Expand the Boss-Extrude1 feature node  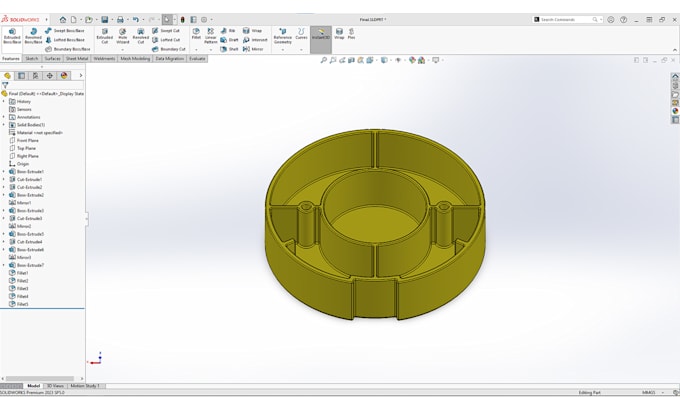coord(4,172)
